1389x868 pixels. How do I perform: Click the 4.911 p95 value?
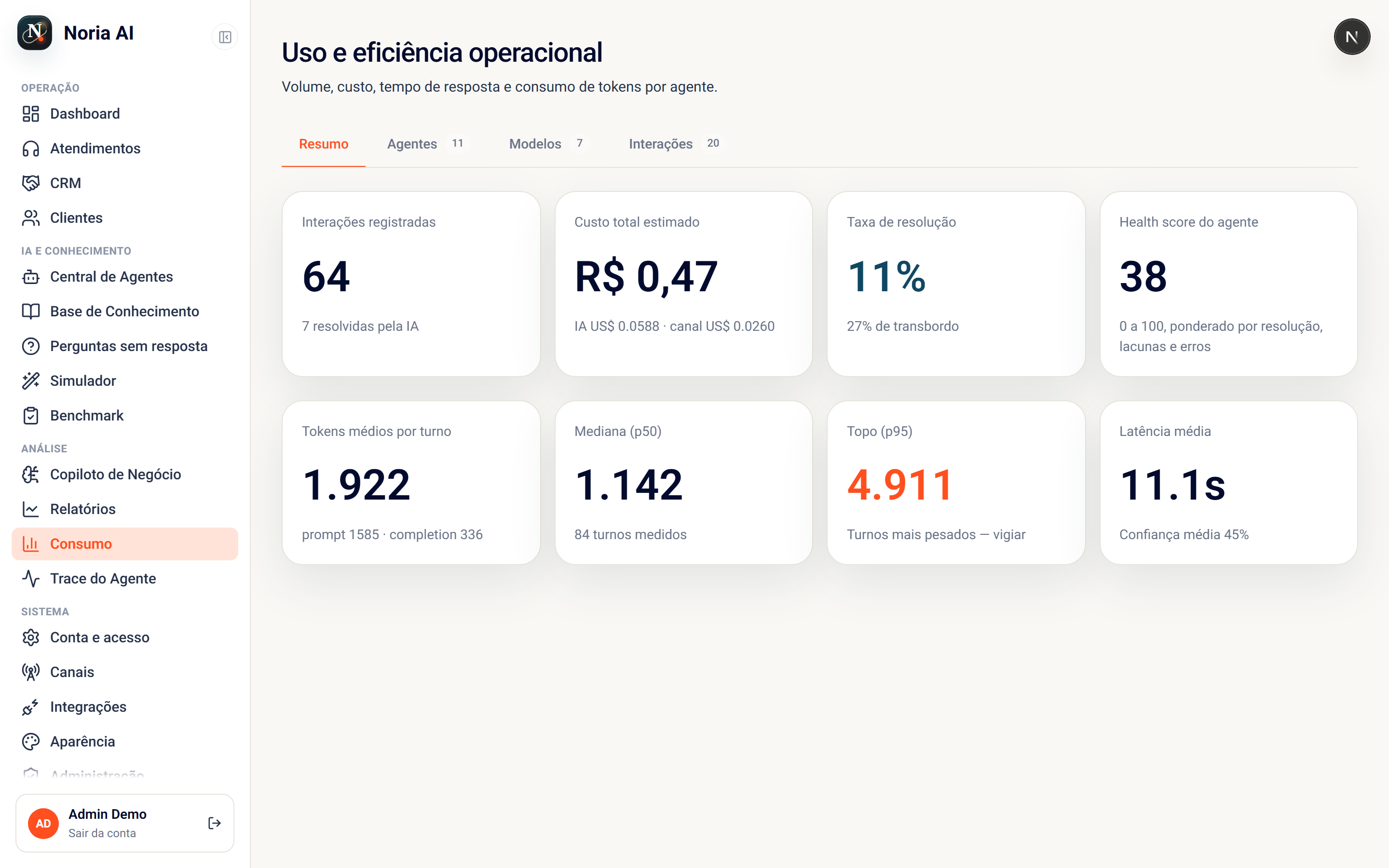900,485
